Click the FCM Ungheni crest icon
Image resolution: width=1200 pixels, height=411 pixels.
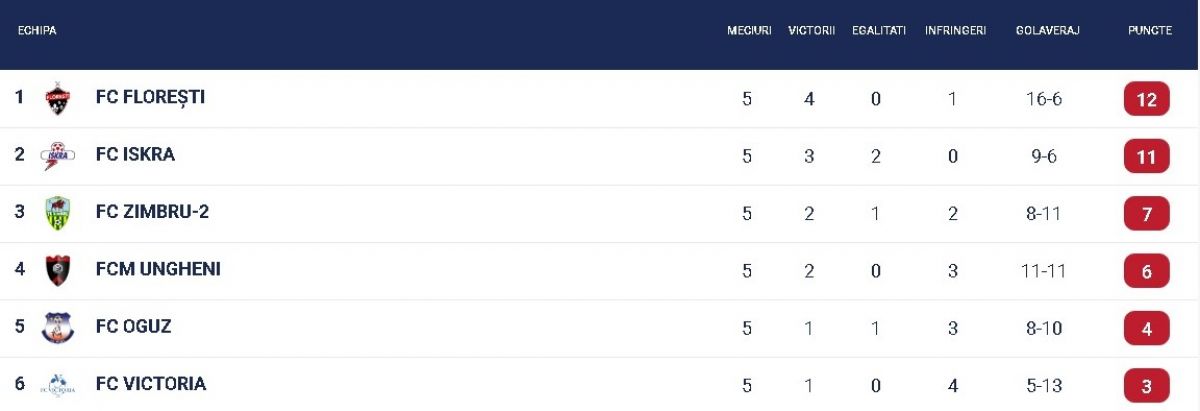point(58,271)
